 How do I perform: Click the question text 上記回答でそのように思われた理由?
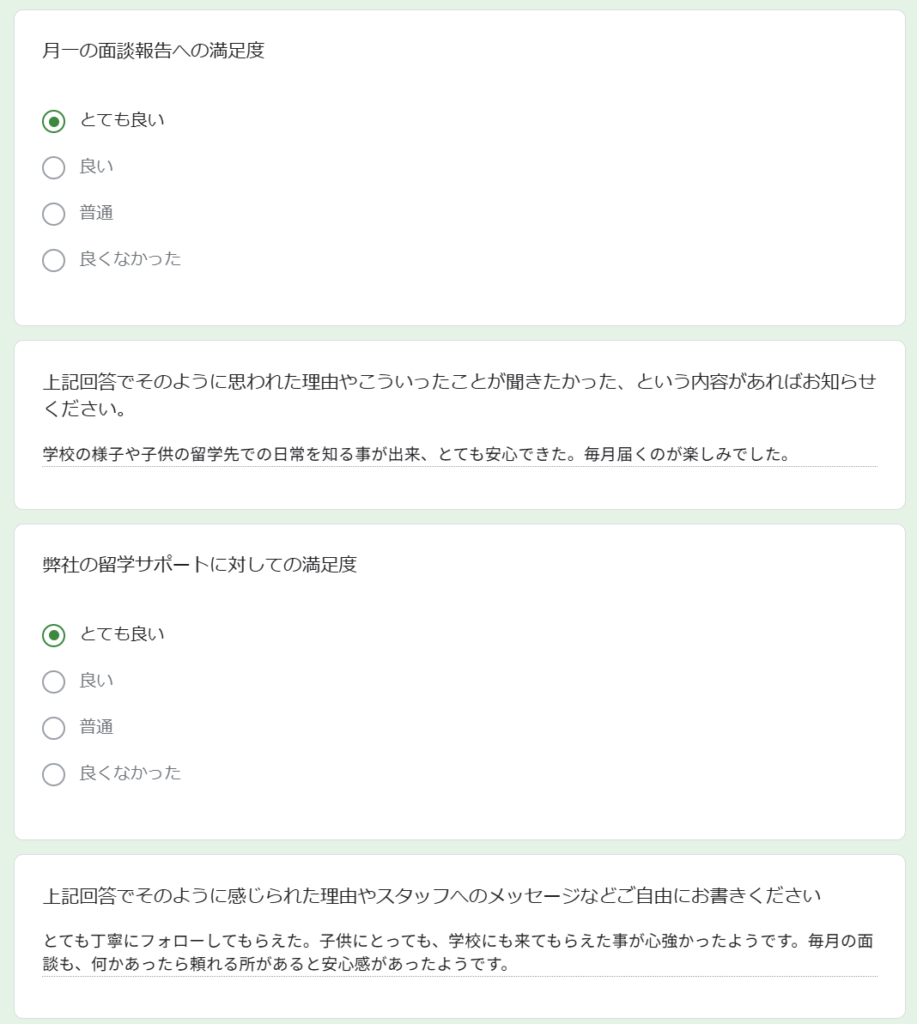click(x=459, y=394)
